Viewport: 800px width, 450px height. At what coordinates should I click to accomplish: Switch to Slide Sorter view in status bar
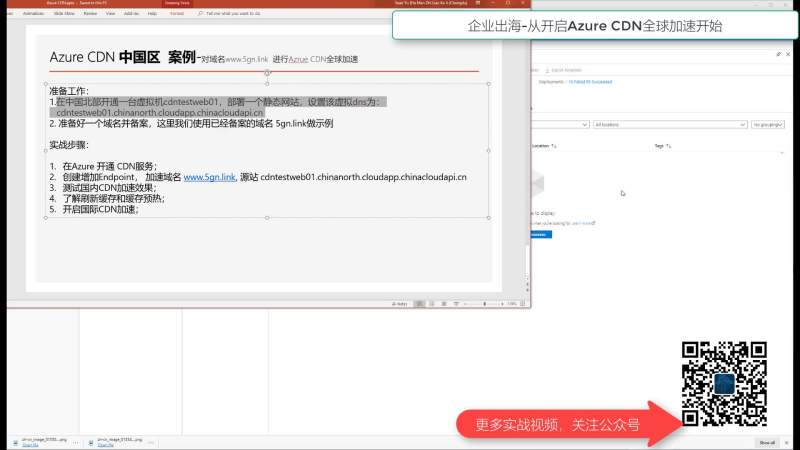[432, 304]
